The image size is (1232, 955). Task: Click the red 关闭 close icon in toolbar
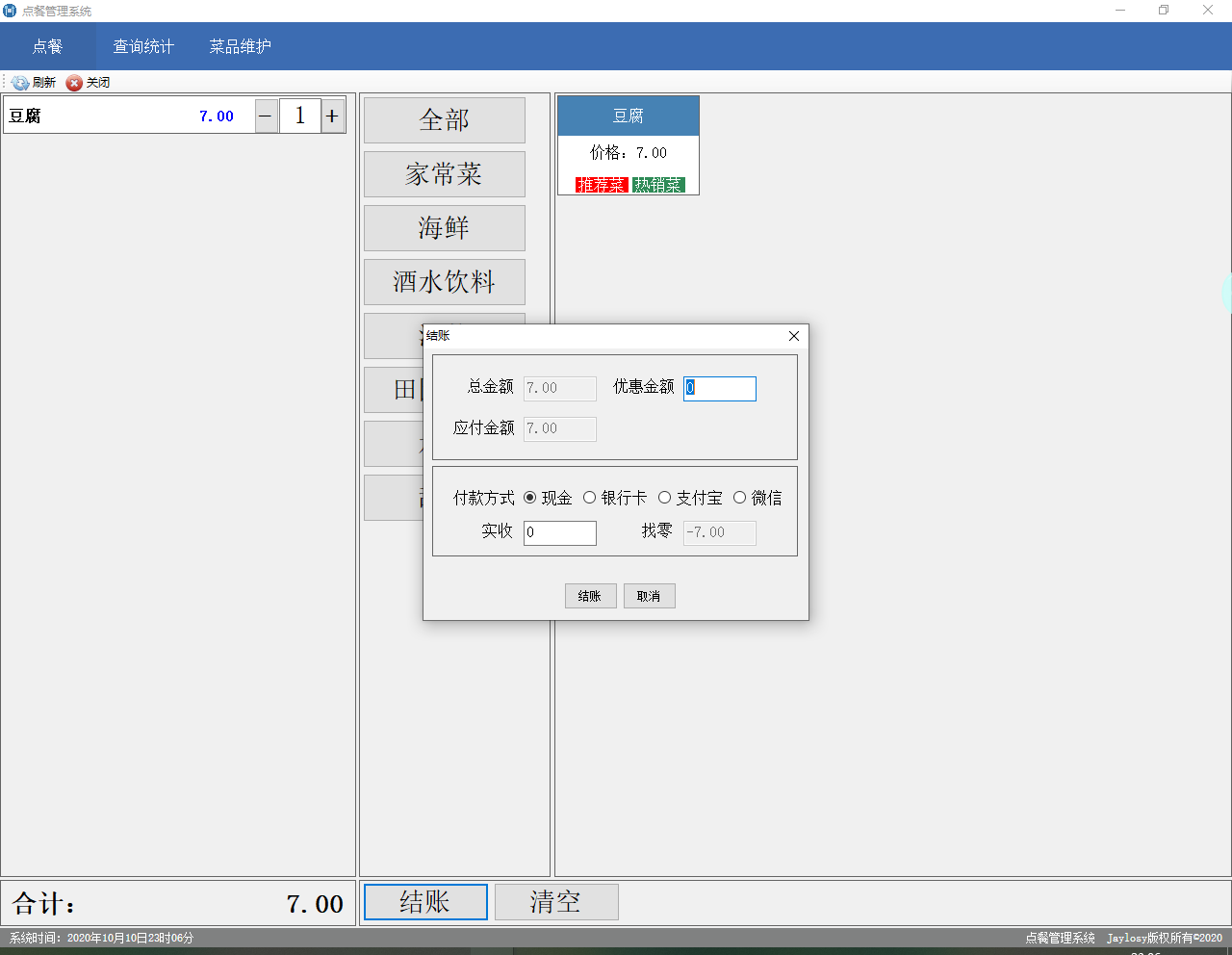pos(74,83)
